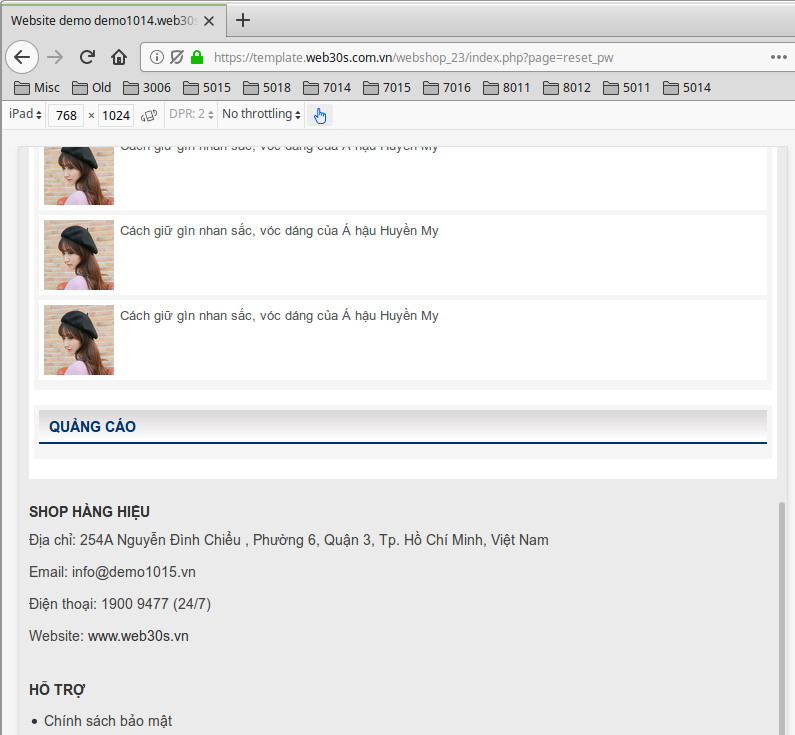Open the 3006 bookmarks folder
795x735 pixels.
point(147,88)
